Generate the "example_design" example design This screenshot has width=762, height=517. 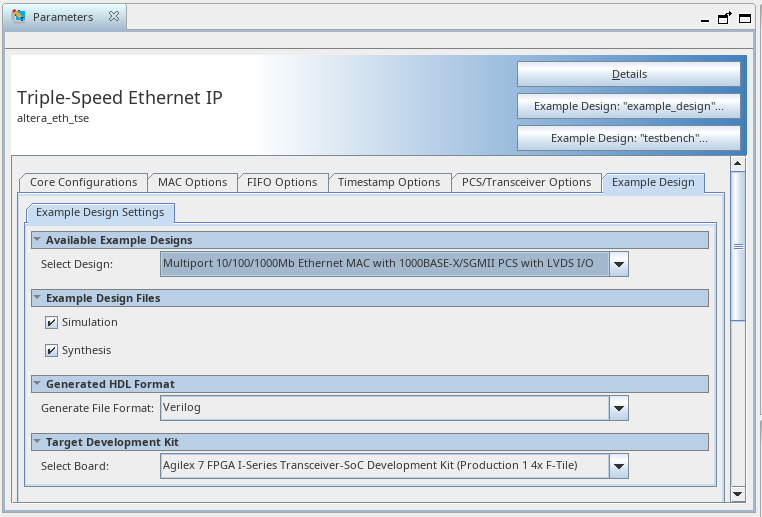click(629, 106)
